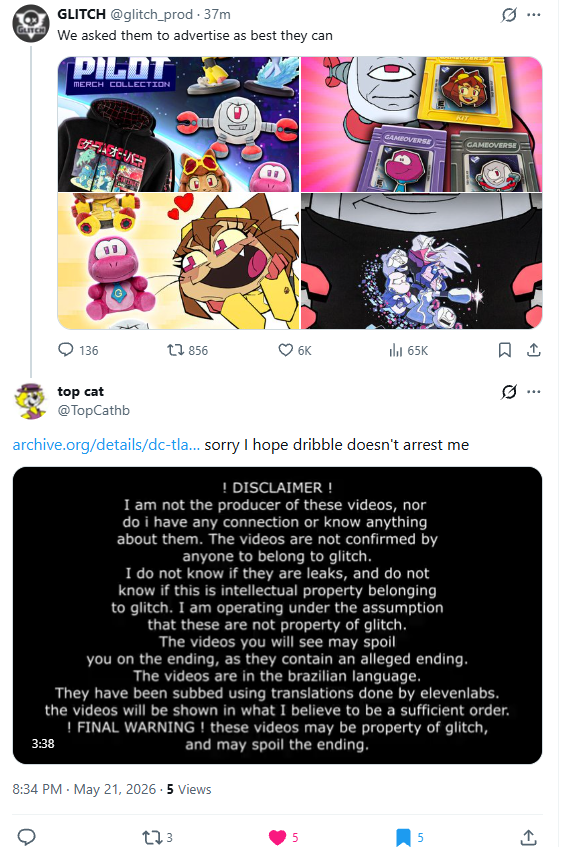Open Pilot Merch Collection image
The height and width of the screenshot is (847, 564).
point(178,124)
